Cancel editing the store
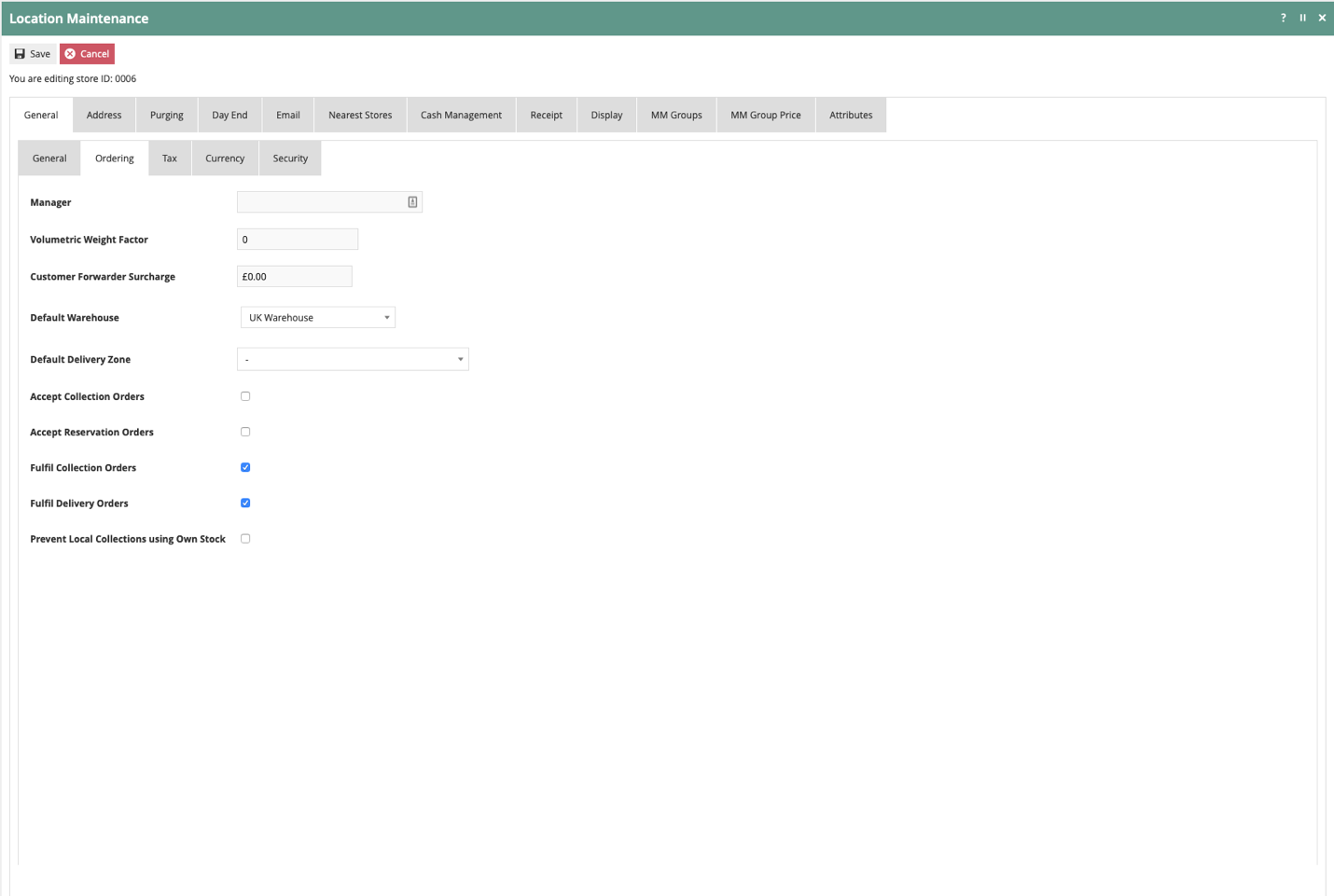The height and width of the screenshot is (896, 1334). pyautogui.click(x=87, y=54)
